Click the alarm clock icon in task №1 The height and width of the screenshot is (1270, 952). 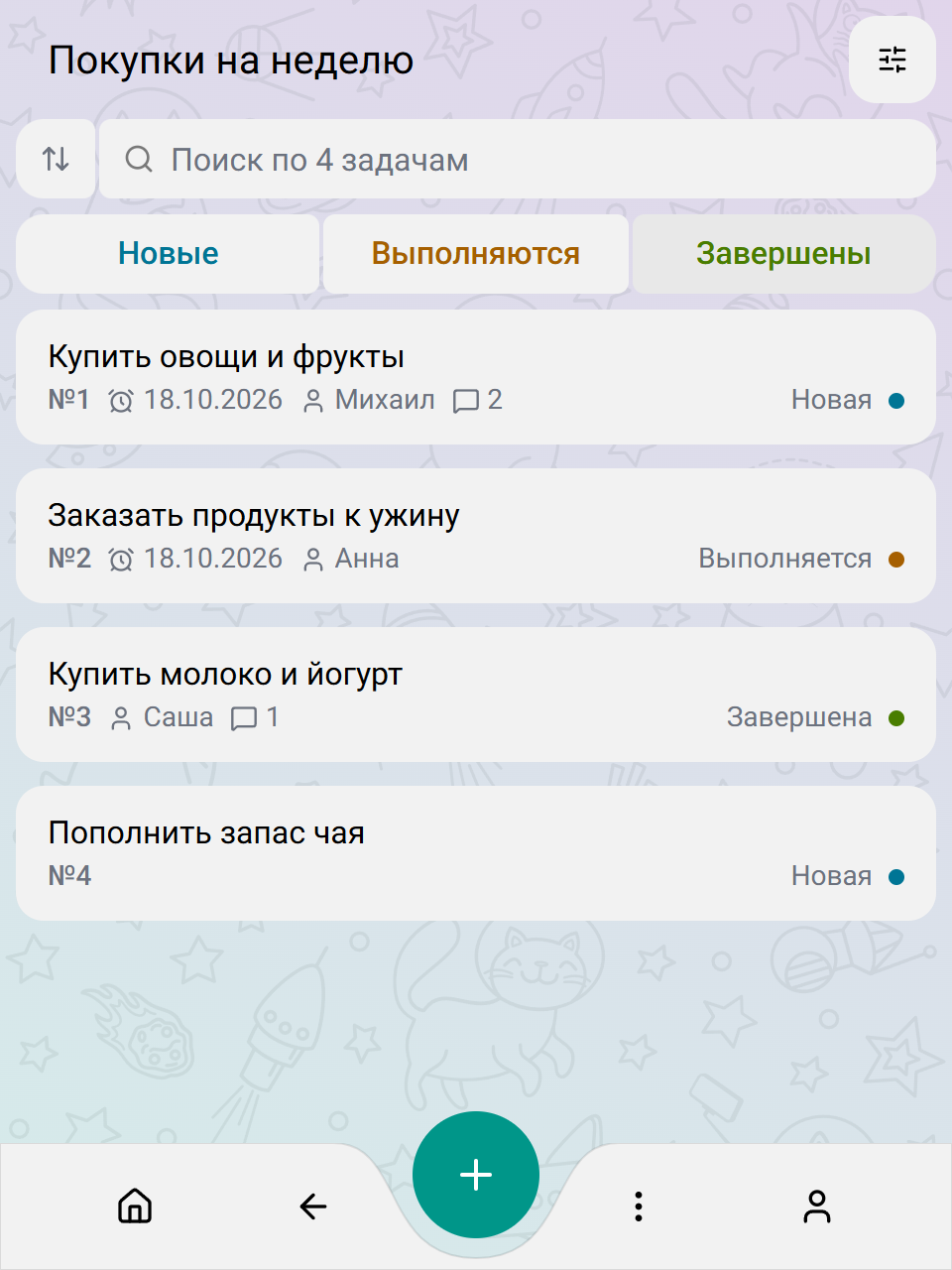click(121, 401)
